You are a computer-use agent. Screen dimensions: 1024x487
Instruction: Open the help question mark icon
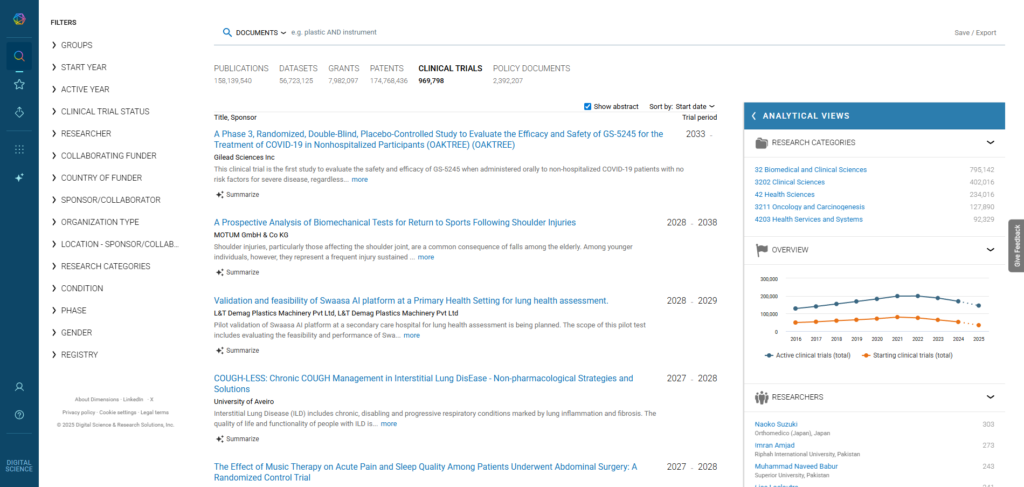pyautogui.click(x=19, y=414)
